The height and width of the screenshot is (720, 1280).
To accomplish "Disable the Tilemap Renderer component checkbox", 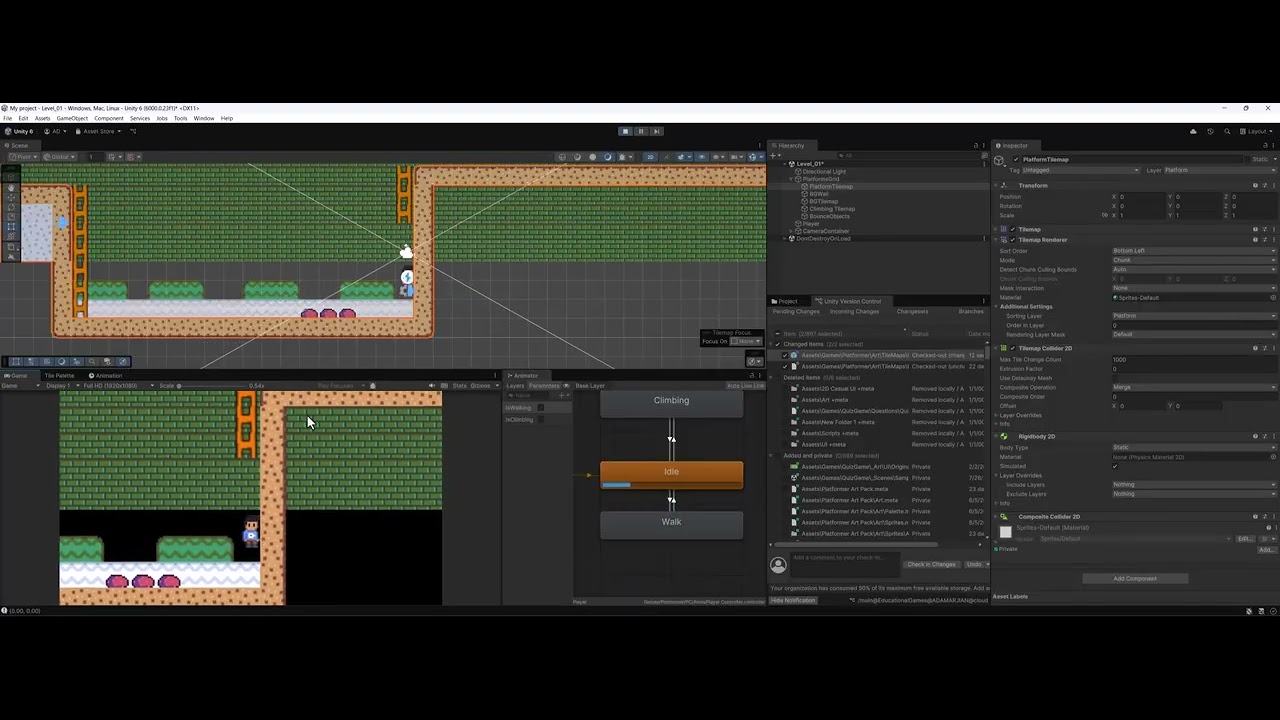I will click(1013, 240).
